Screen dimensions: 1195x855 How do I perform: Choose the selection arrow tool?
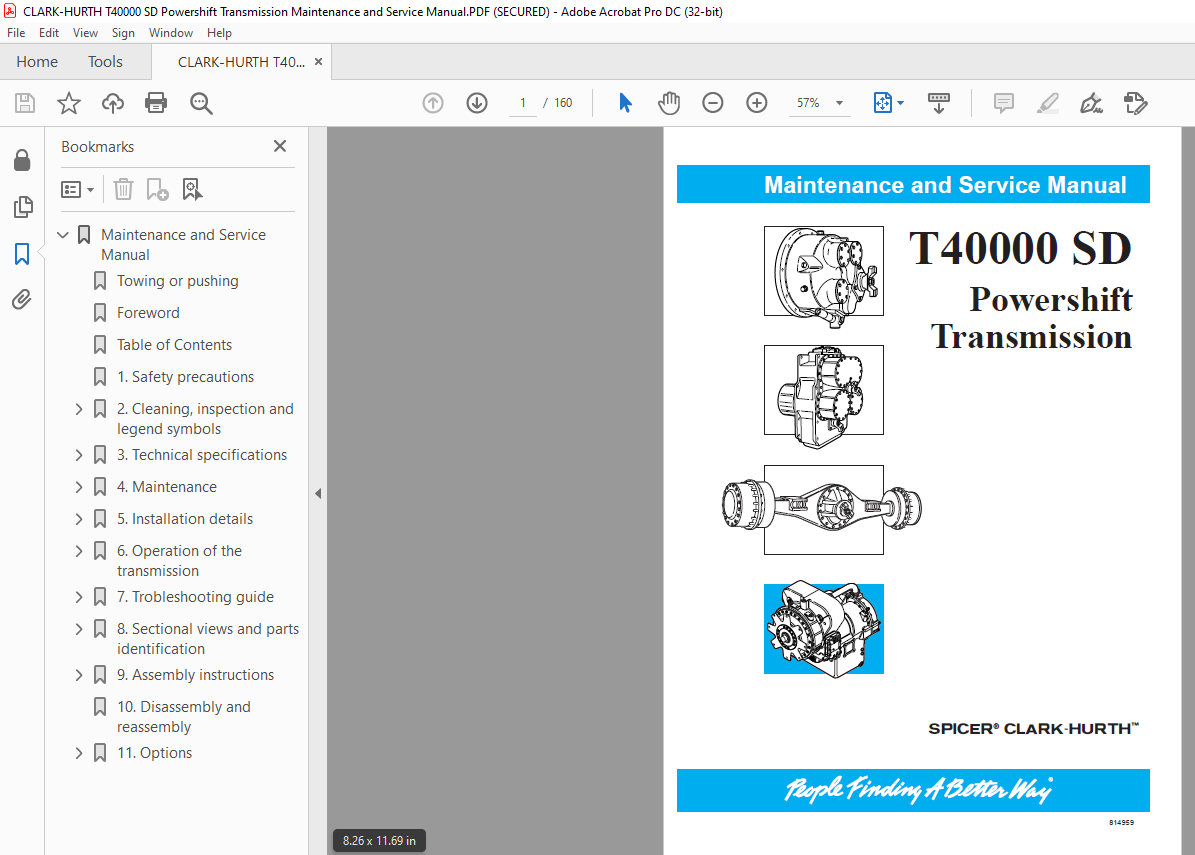(x=625, y=103)
